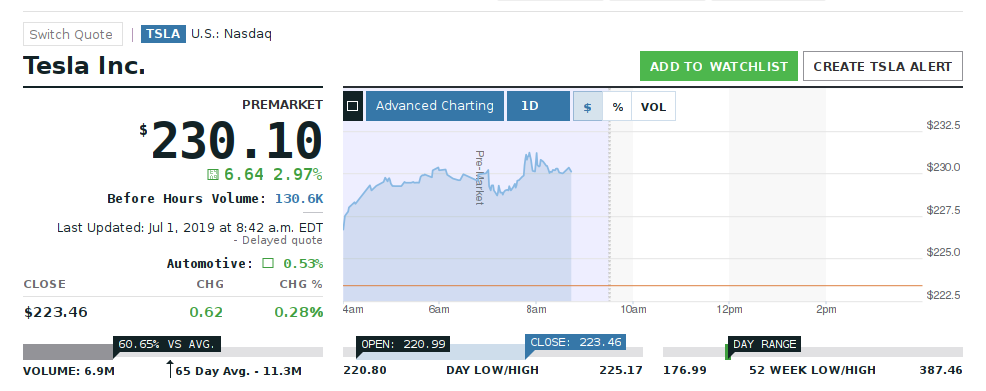Toggle chart to dollar ($) view

(587, 106)
